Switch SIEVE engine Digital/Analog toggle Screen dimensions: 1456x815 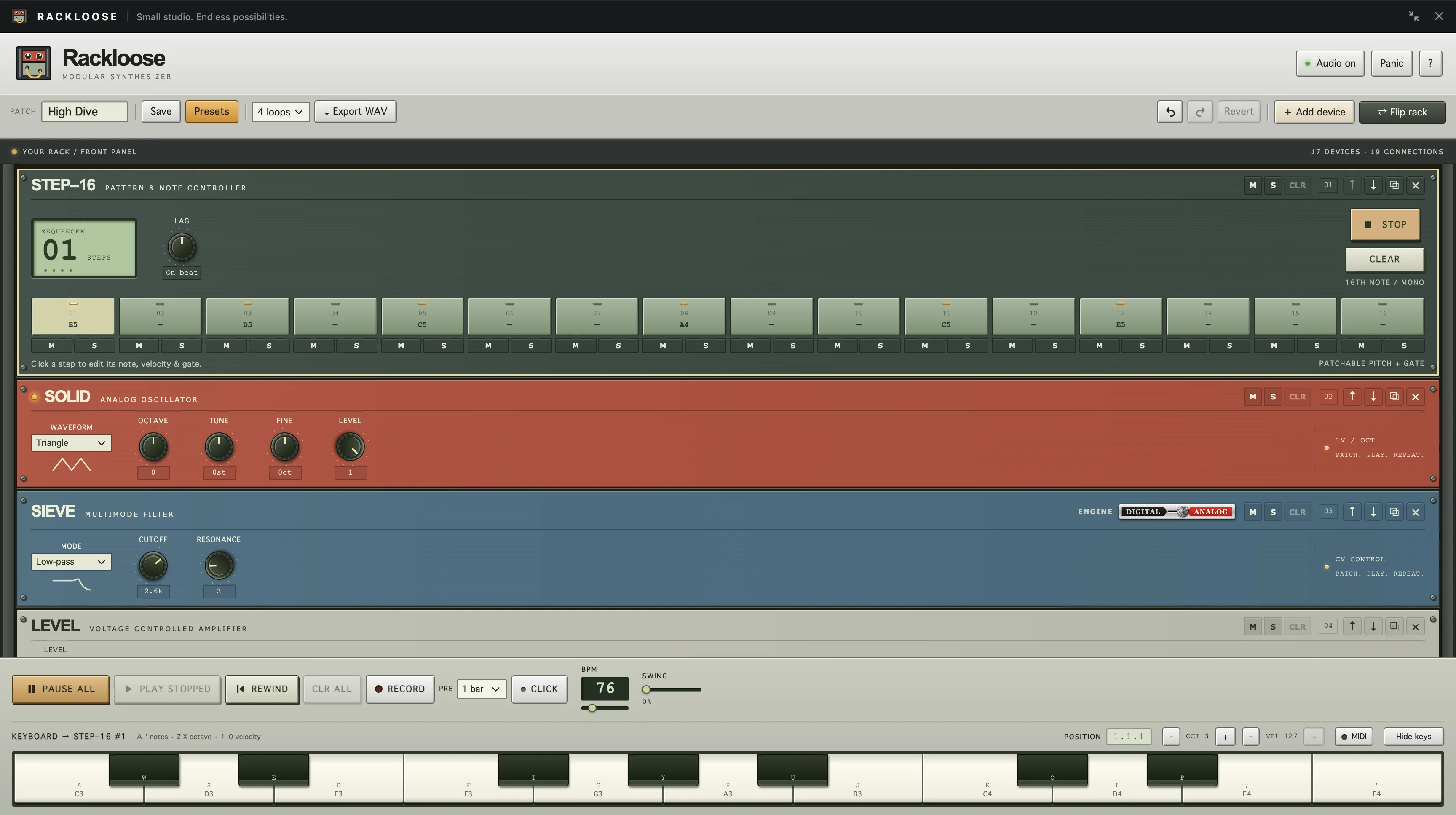(x=1177, y=512)
